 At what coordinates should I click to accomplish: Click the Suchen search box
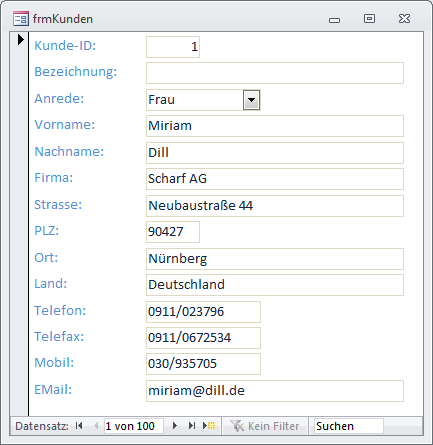pyautogui.click(x=349, y=426)
